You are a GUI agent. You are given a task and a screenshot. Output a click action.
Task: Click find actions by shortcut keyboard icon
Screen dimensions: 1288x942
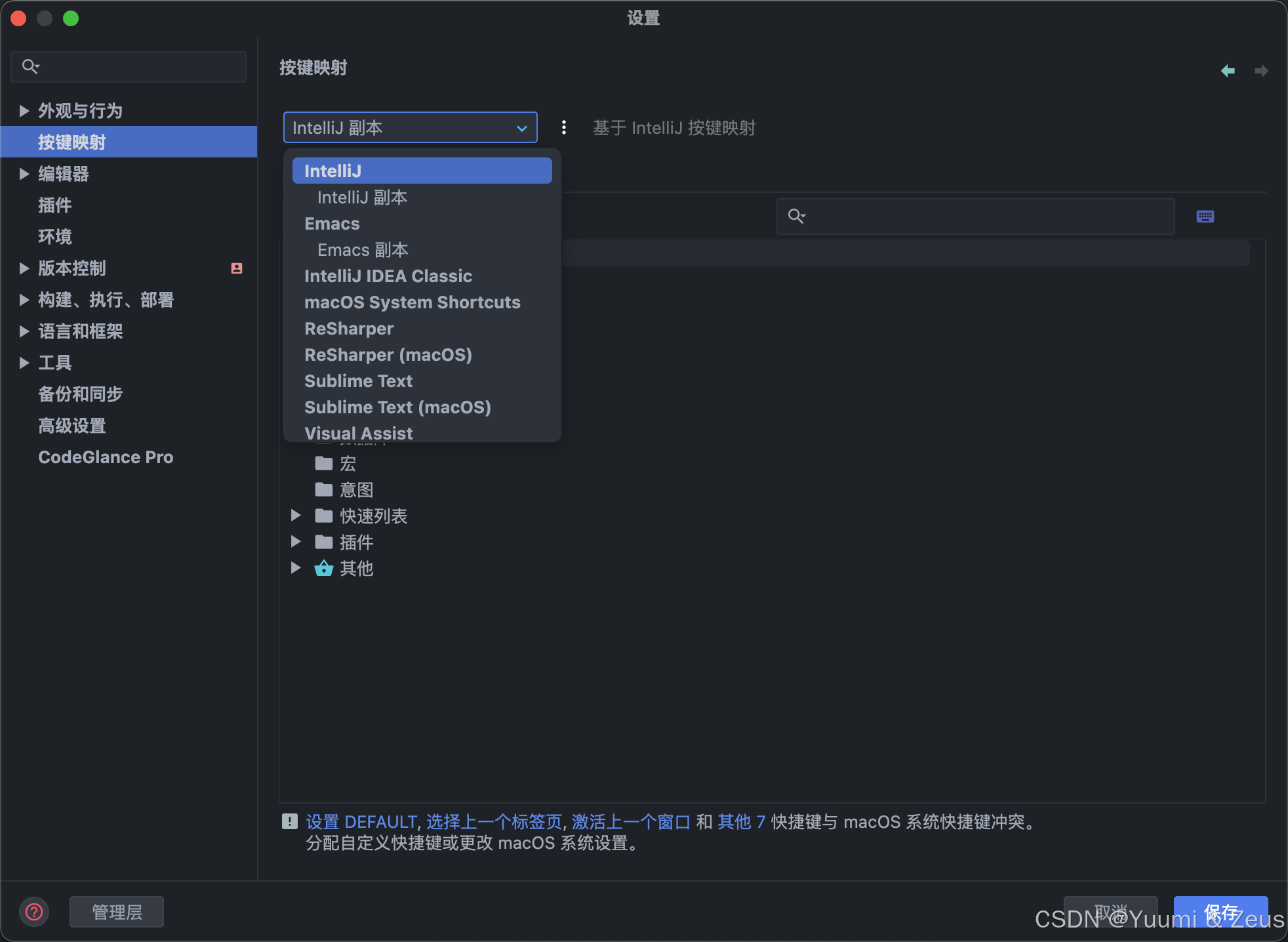pos(1205,216)
